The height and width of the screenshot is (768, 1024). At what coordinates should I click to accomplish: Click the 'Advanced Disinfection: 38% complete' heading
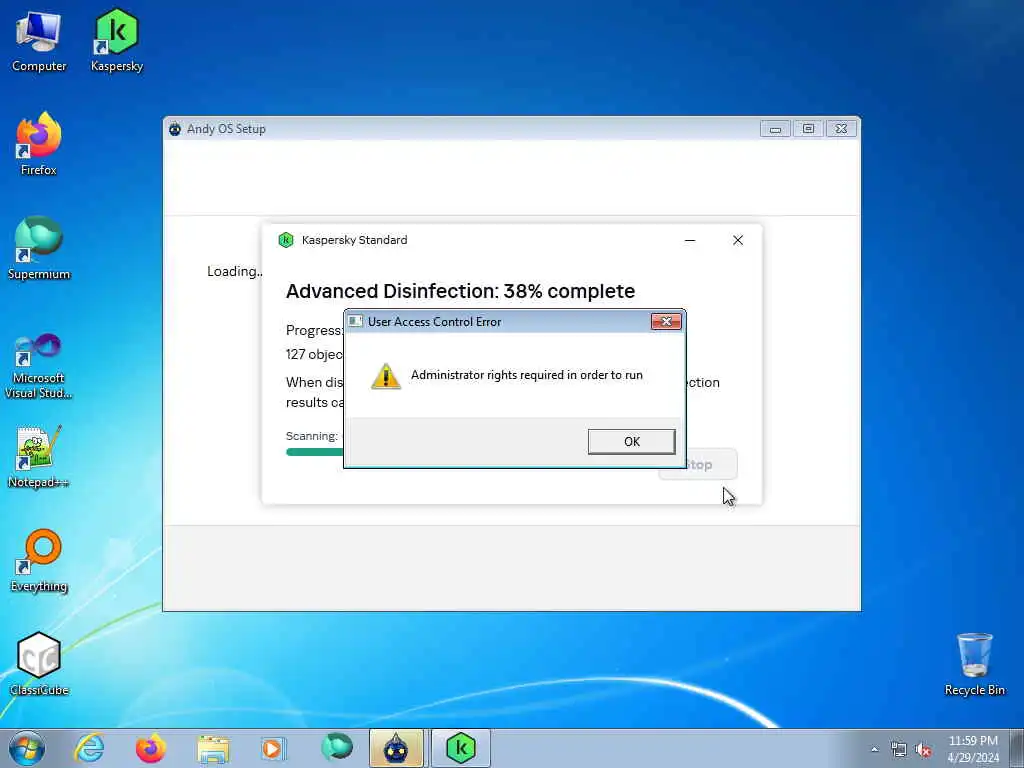[460, 291]
